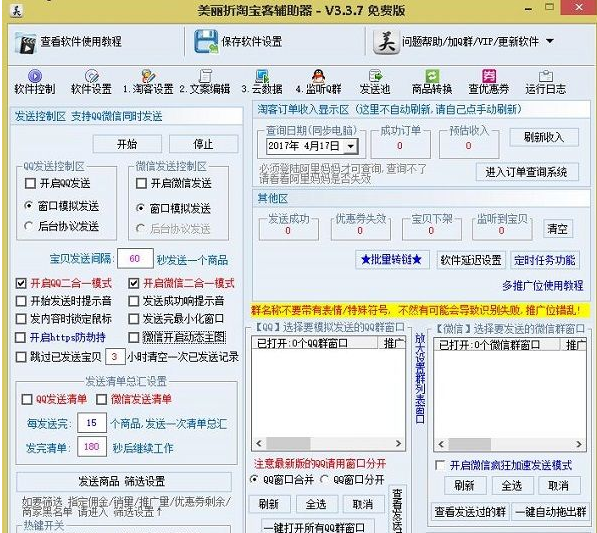The height and width of the screenshot is (533, 597).
Task: Open the 查优惠券 coupon icon
Action: click(x=489, y=76)
